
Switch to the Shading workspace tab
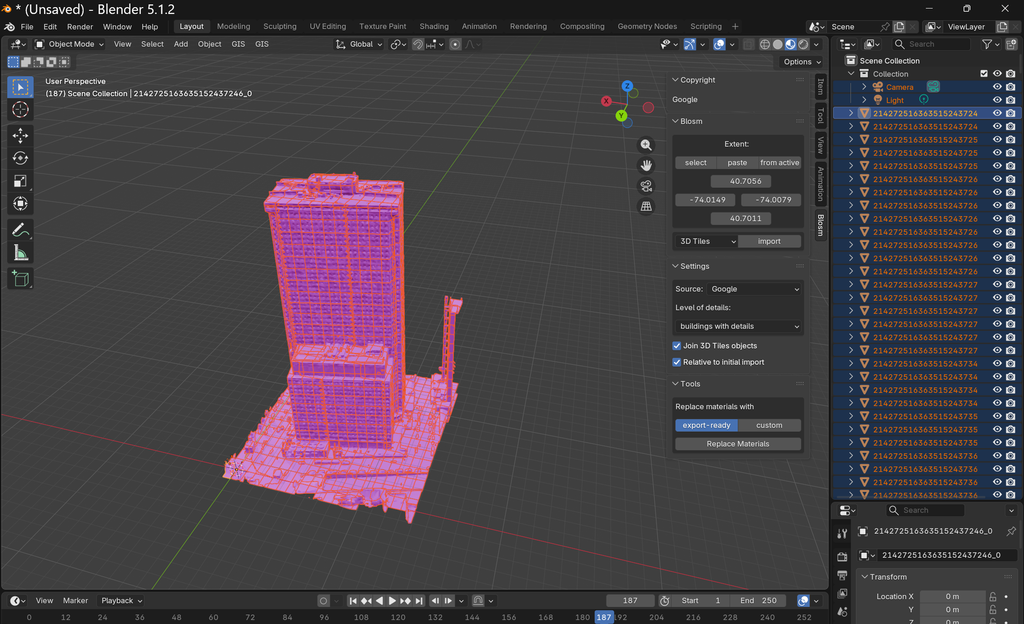pos(434,27)
